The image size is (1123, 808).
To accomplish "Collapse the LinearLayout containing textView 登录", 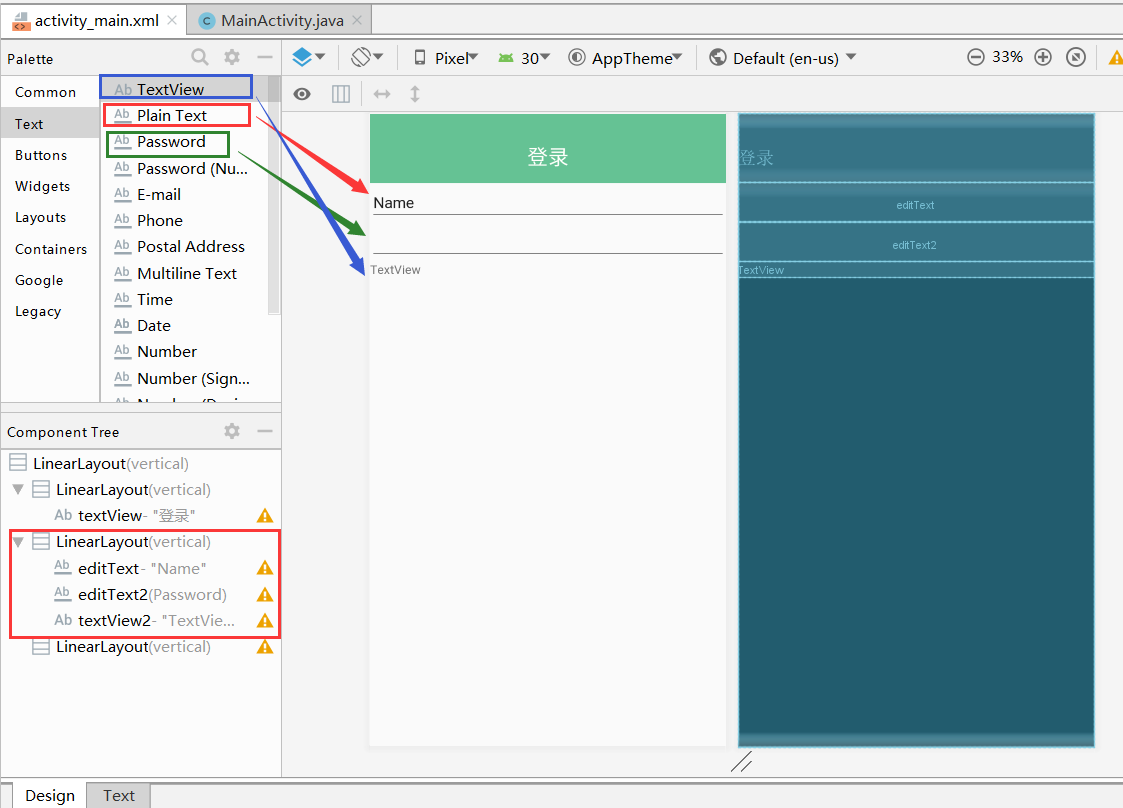I will (18, 489).
